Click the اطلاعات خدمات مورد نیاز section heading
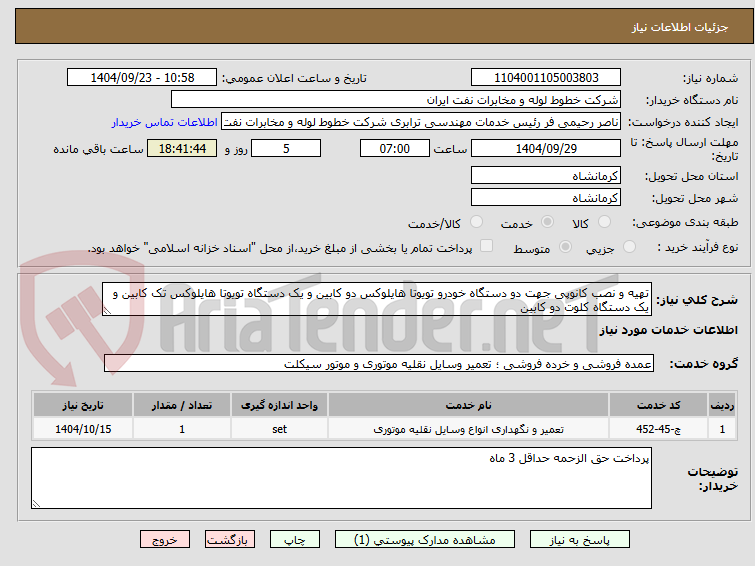This screenshot has height=566, width=755. click(x=668, y=330)
